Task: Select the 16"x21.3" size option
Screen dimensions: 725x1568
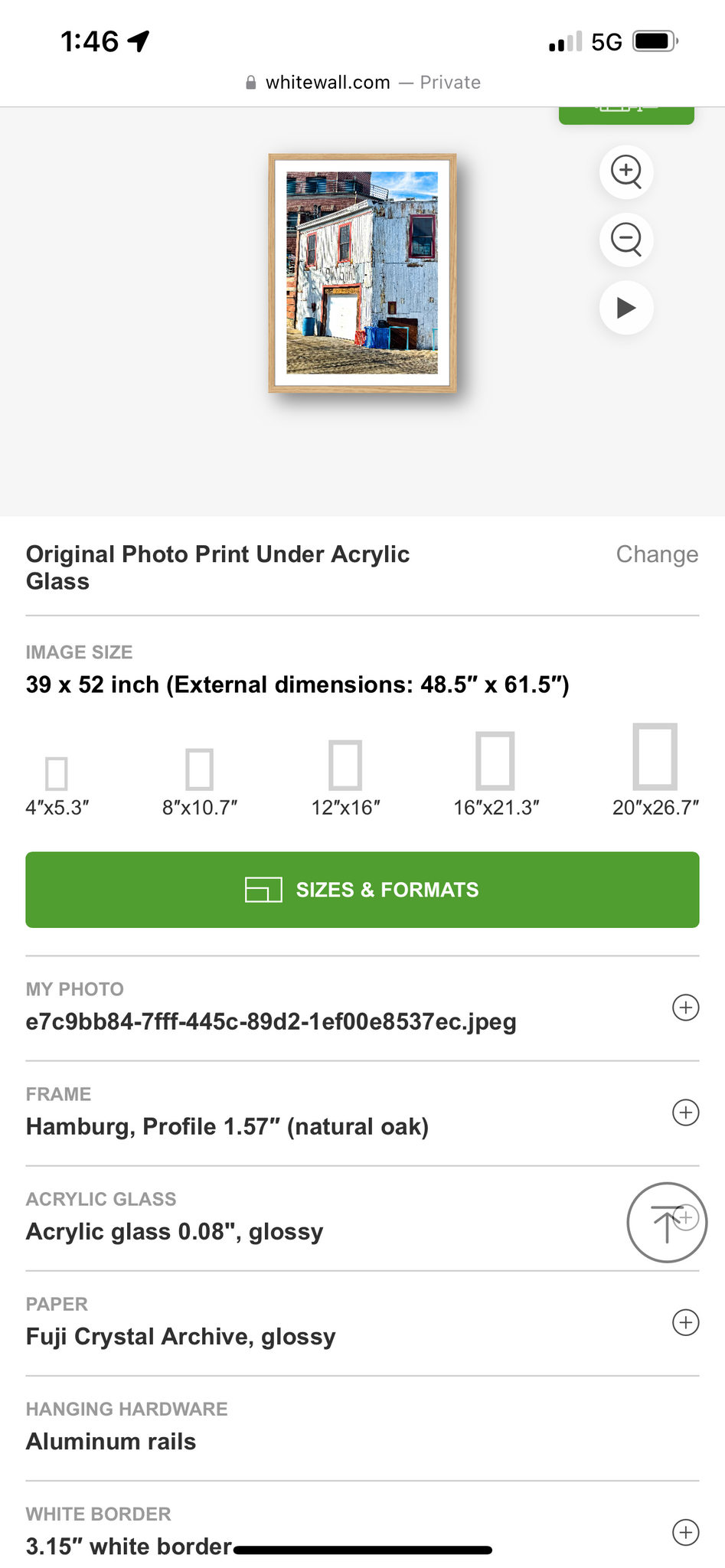Action: [x=495, y=761]
